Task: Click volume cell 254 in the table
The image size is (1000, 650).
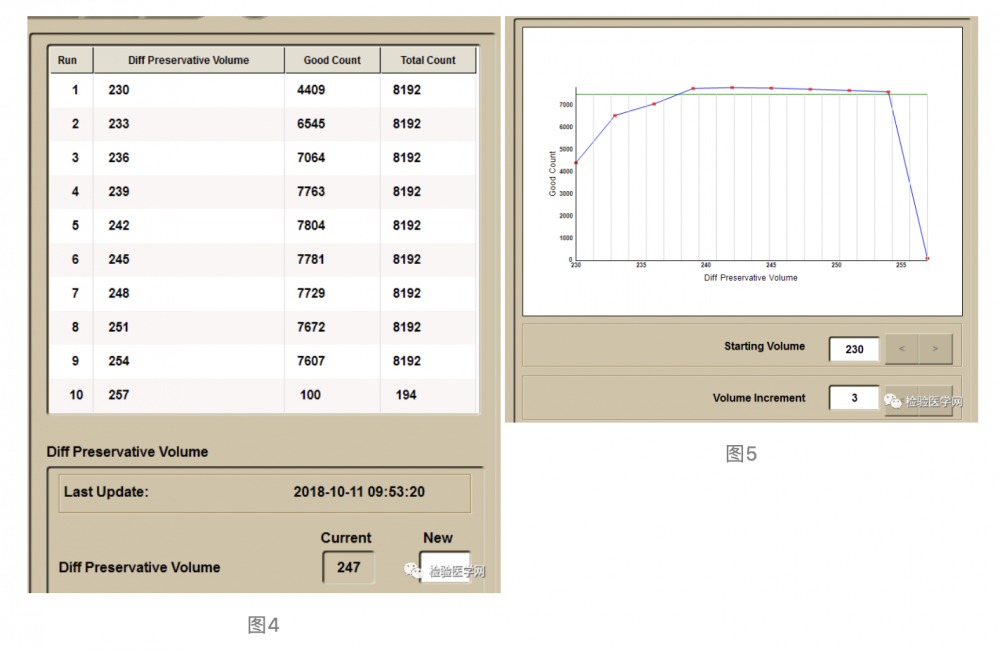Action: tap(119, 360)
